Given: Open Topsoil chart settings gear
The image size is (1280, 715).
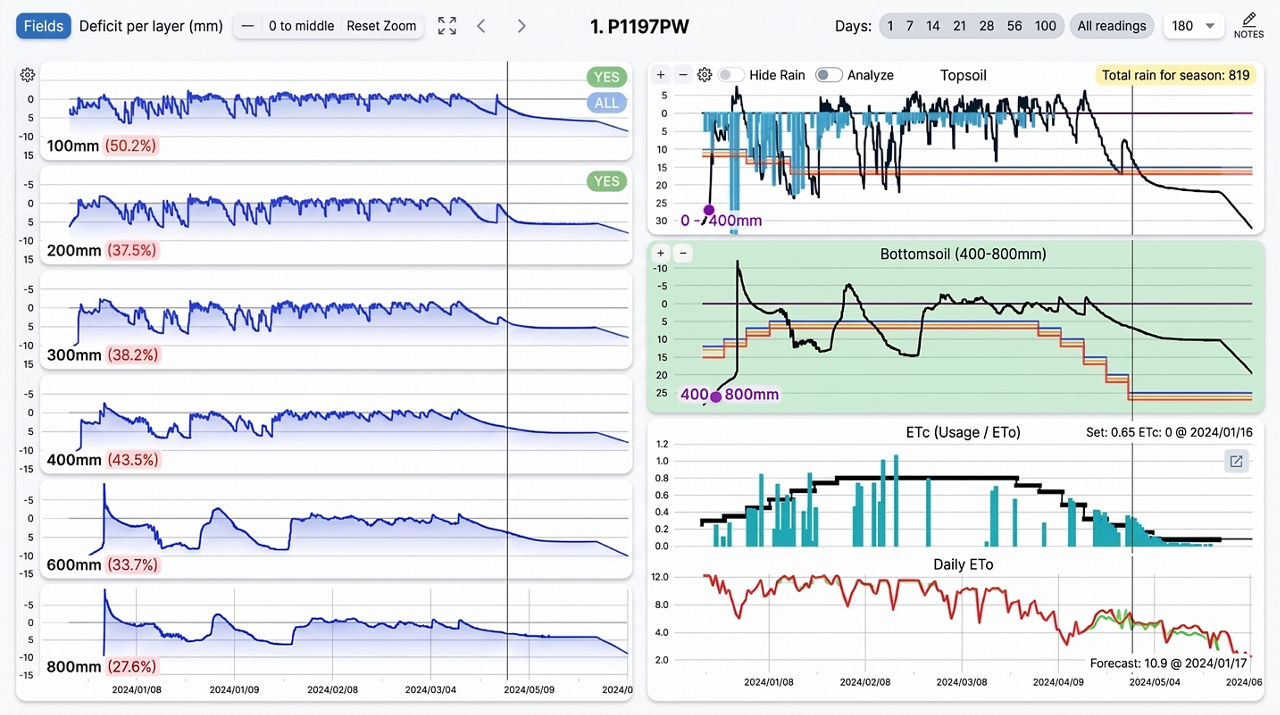Looking at the screenshot, I should click(x=705, y=75).
